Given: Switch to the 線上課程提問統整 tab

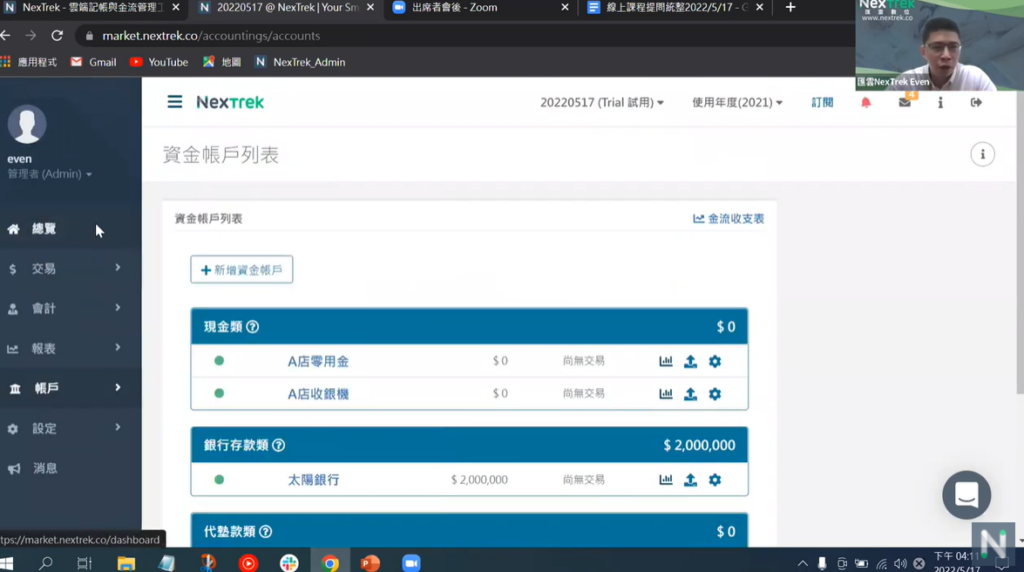Looking at the screenshot, I should (675, 8).
